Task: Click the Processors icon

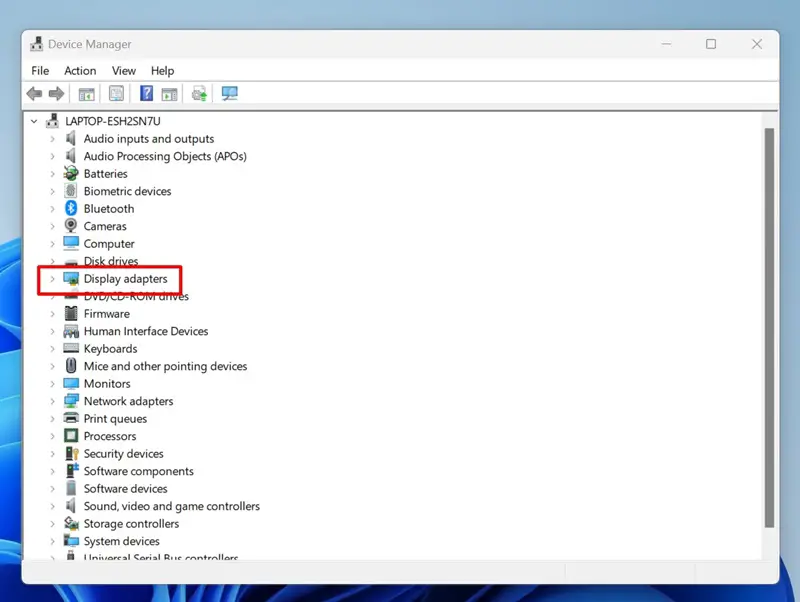Action: coord(71,436)
